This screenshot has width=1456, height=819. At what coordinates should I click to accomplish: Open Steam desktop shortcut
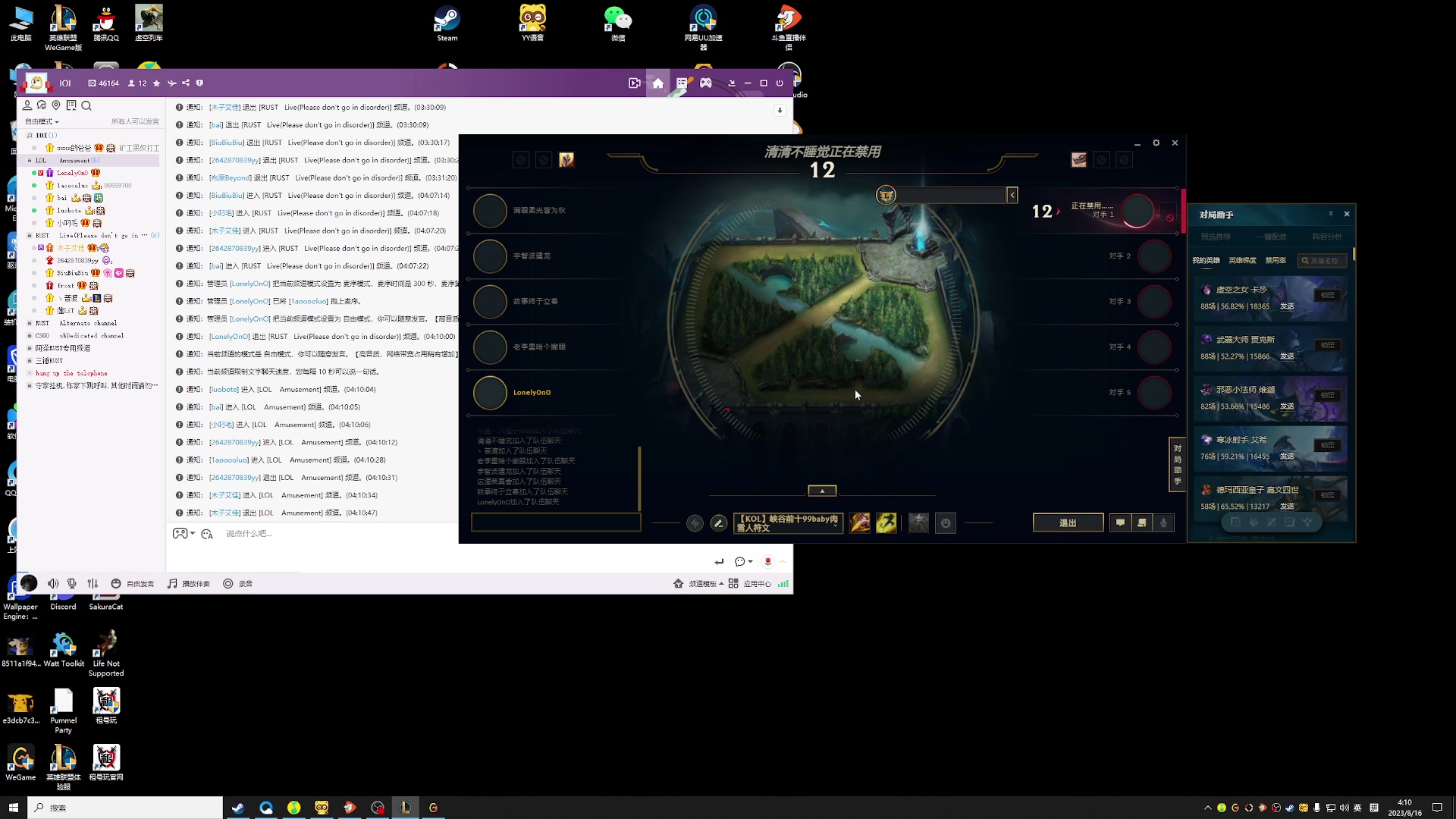pos(447,23)
